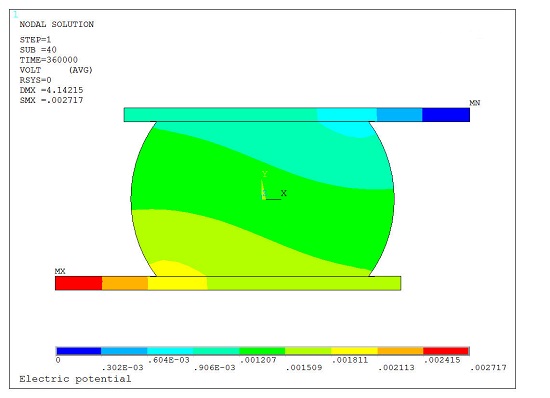Click the 'TIME=360000' text
The height and width of the screenshot is (398, 550).
point(48,60)
